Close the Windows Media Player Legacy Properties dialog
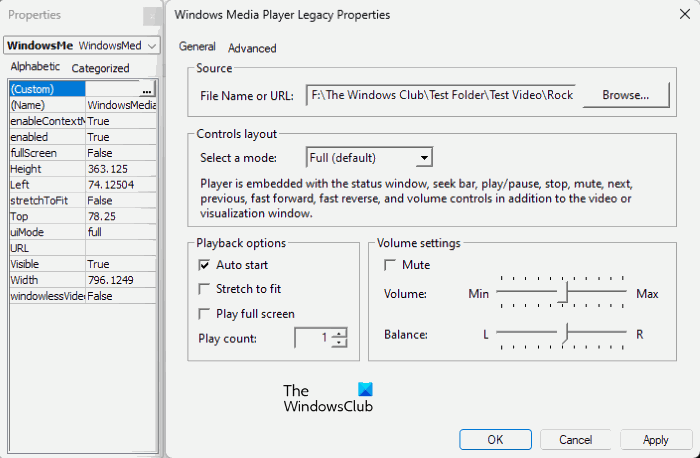The width and height of the screenshot is (700, 458). coord(684,14)
